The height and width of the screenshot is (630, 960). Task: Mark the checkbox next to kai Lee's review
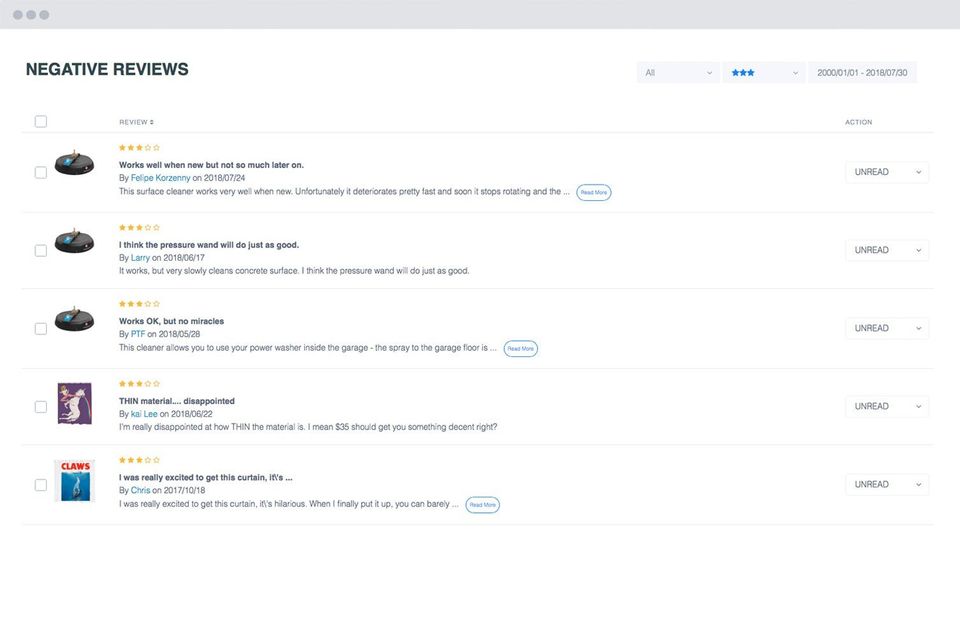[41, 407]
